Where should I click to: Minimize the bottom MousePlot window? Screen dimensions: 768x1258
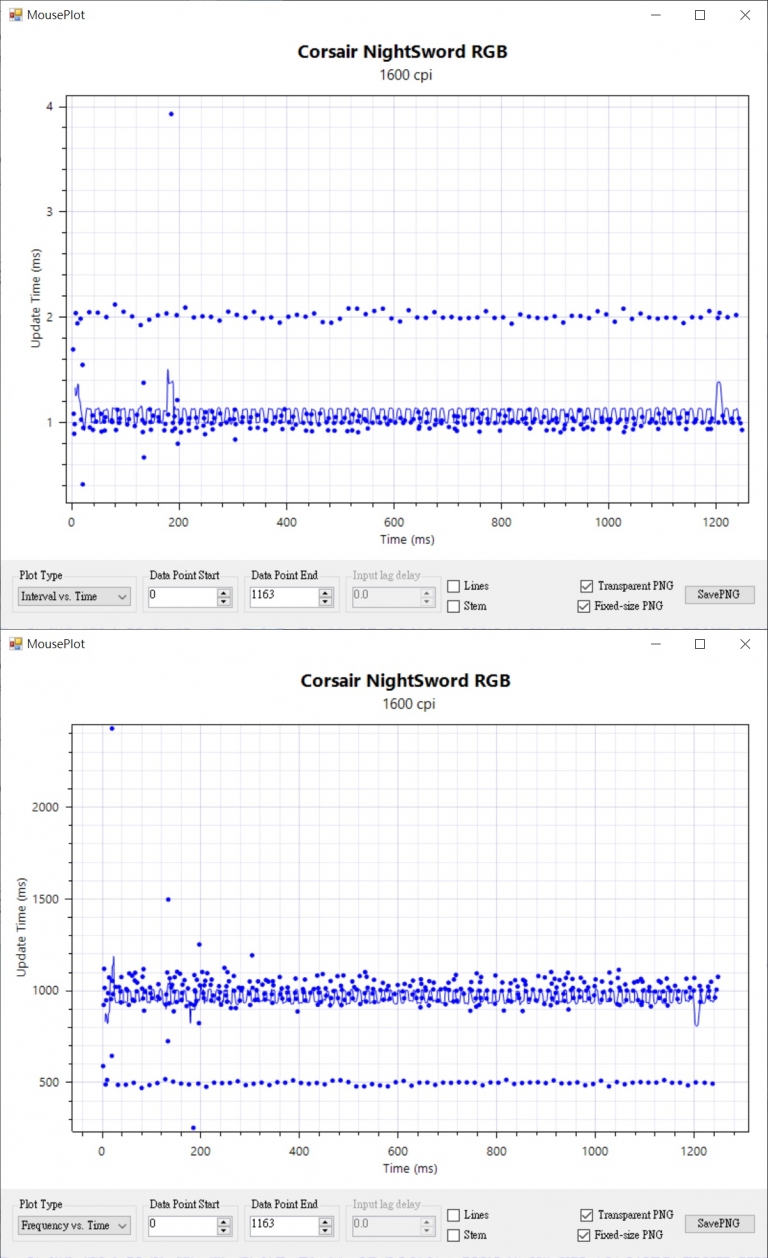click(x=655, y=644)
